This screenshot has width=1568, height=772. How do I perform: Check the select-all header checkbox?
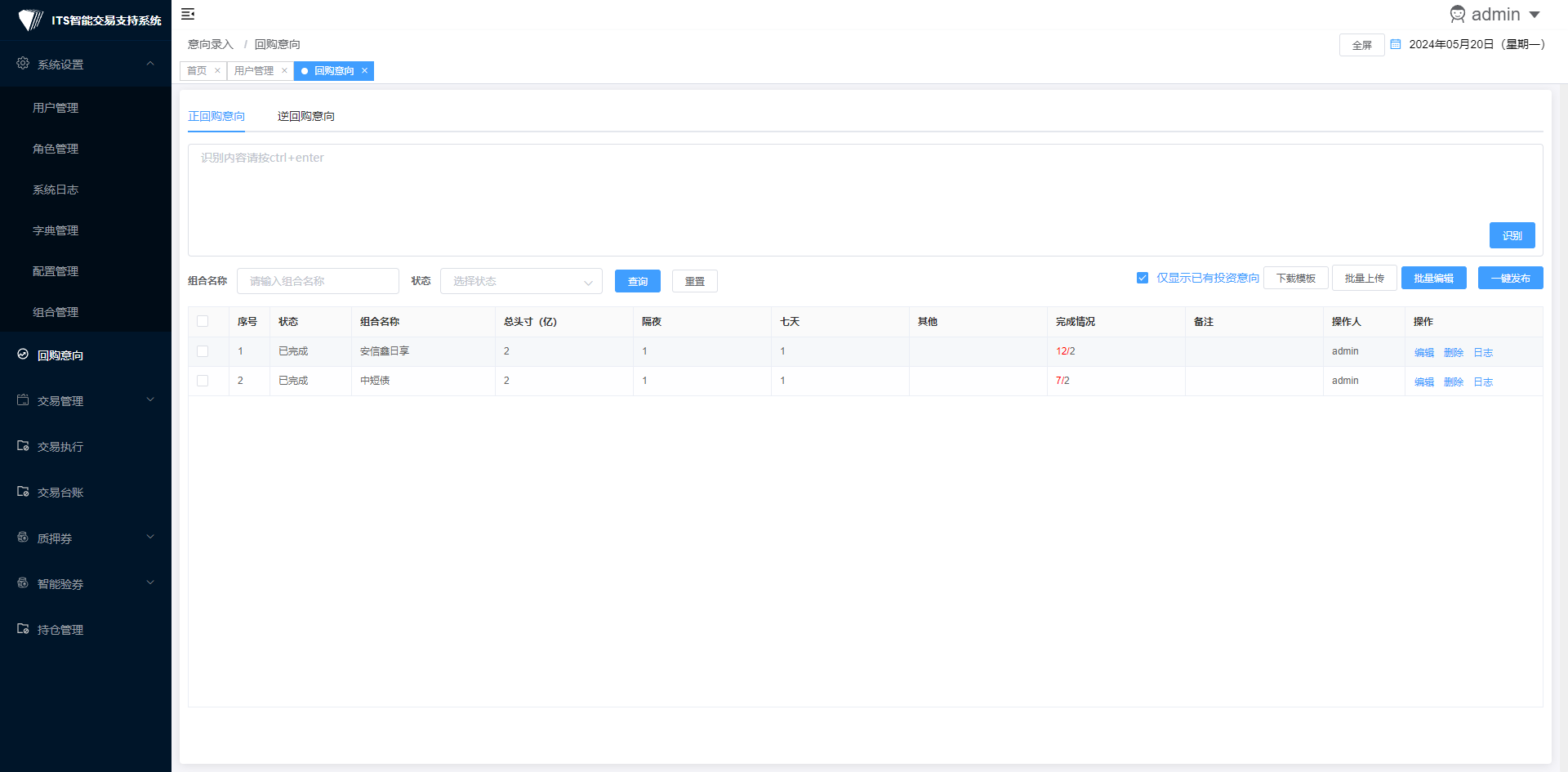tap(203, 321)
